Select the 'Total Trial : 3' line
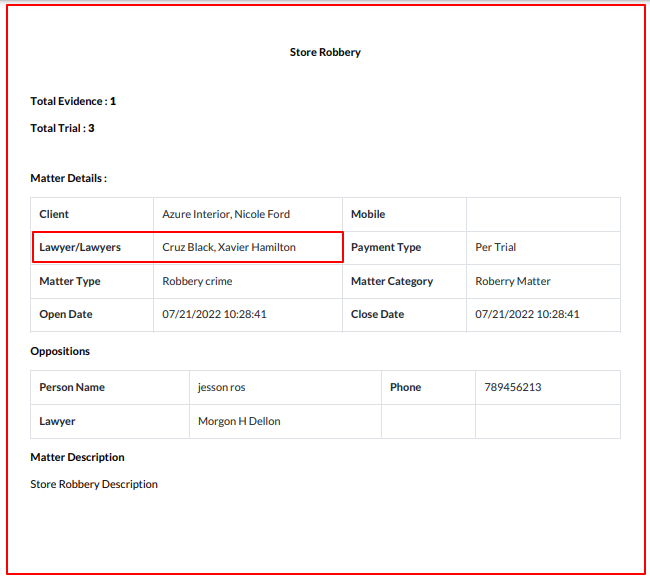The height and width of the screenshot is (579, 650). [x=62, y=128]
